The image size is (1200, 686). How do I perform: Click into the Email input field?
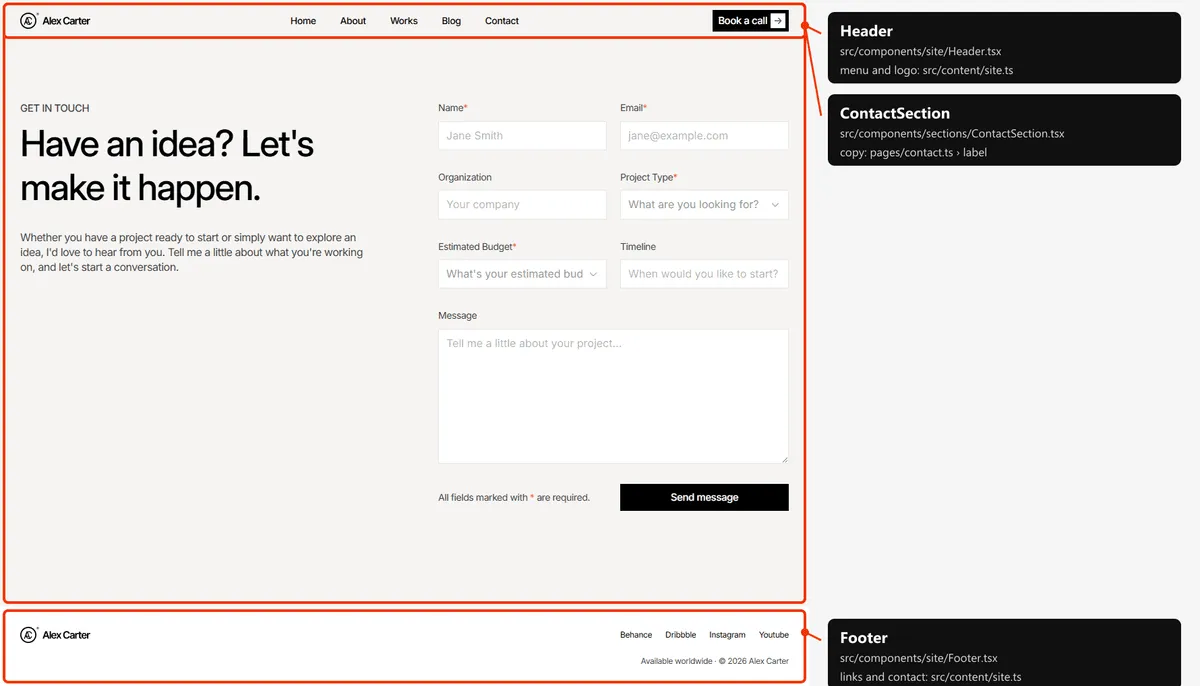point(704,136)
